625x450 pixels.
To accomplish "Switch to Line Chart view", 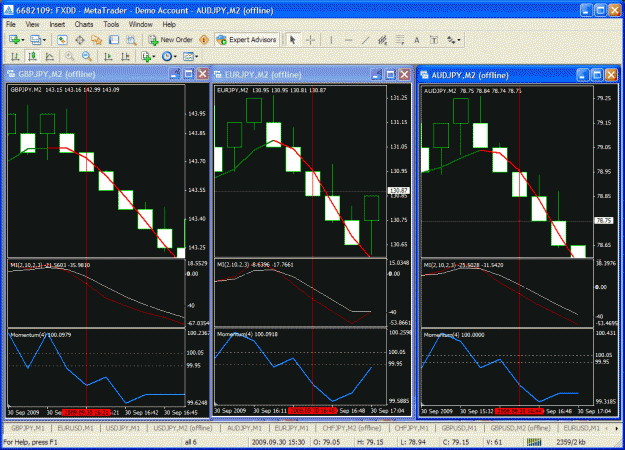I will [49, 57].
